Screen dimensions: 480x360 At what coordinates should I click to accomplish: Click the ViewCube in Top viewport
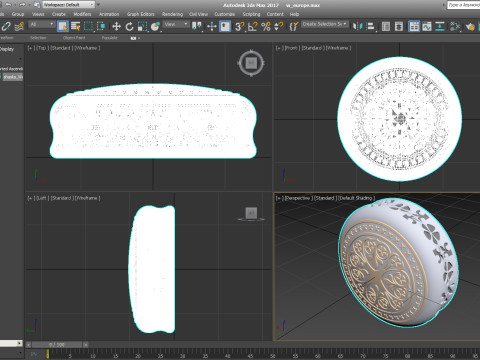coord(251,63)
